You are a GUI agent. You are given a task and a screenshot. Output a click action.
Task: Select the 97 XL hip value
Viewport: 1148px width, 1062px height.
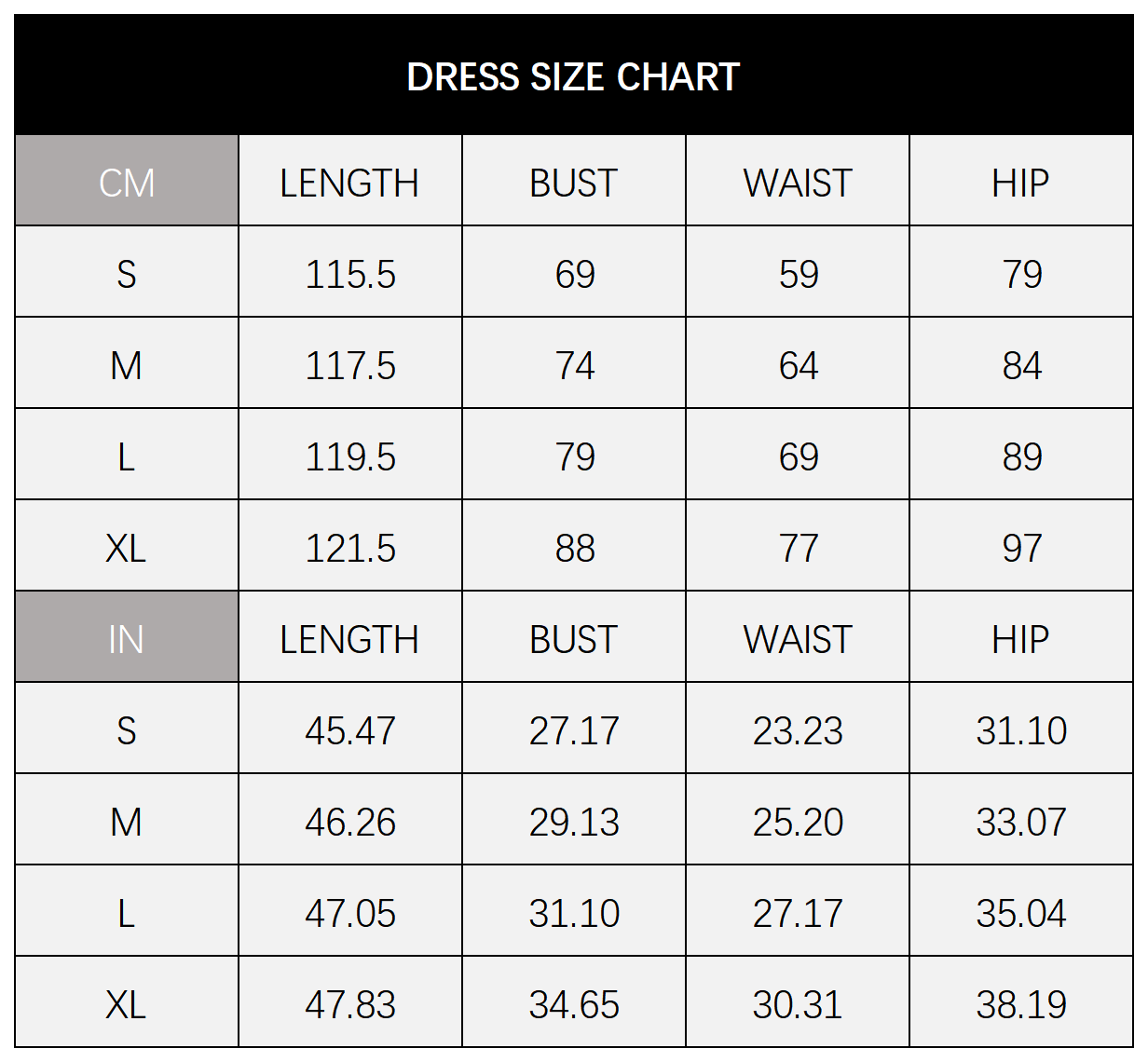coord(1022,548)
